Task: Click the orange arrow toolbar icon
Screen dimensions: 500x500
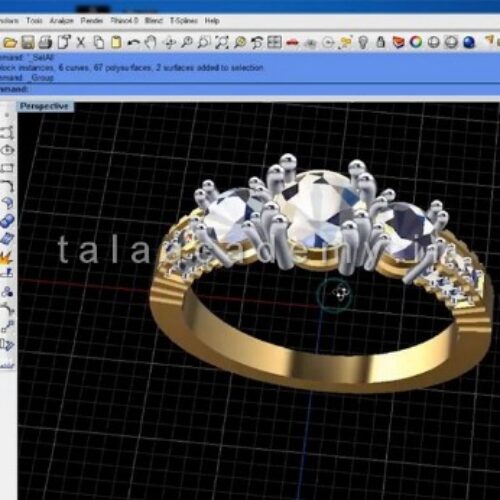Action: [x=490, y=41]
